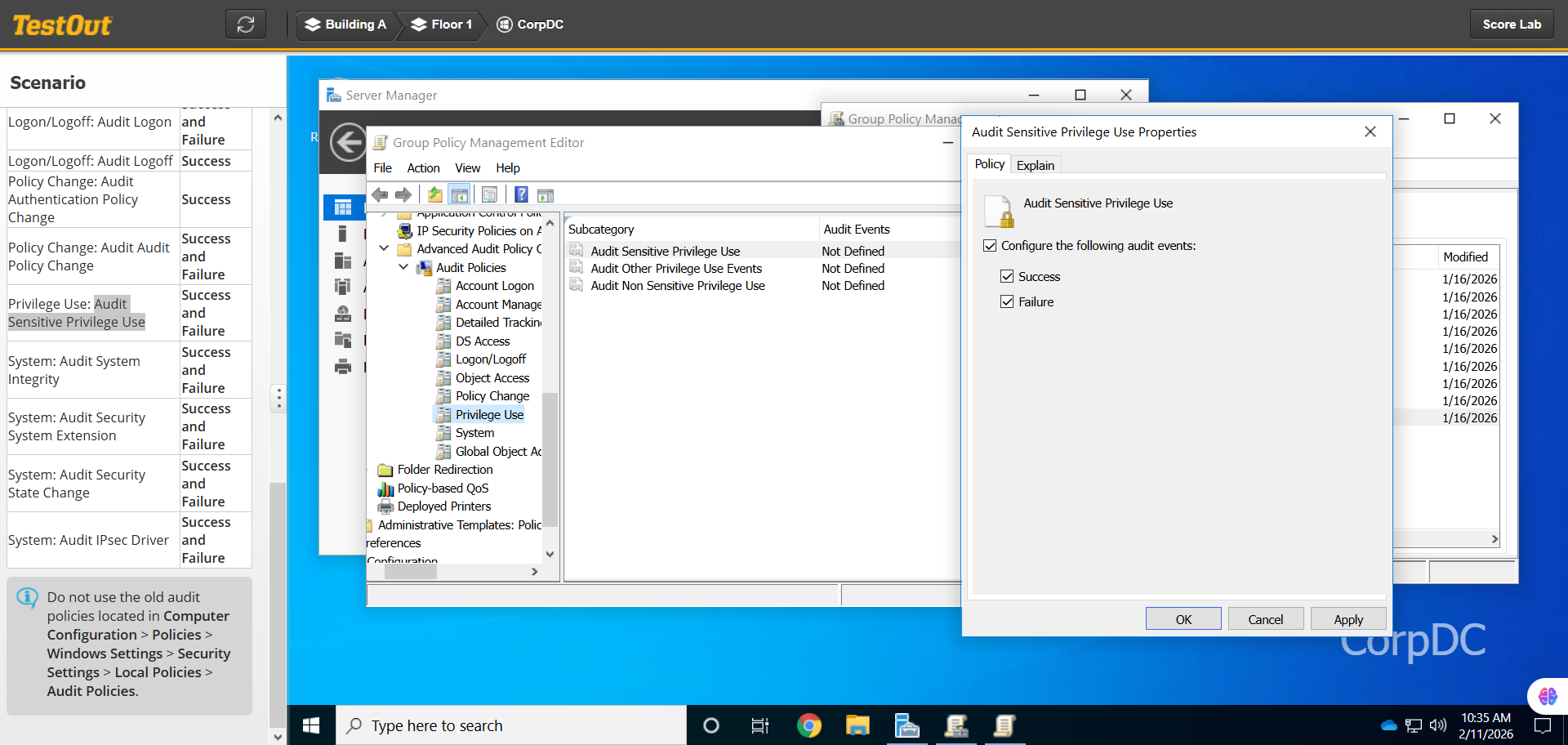Uncheck Configure the following audit events

991,246
